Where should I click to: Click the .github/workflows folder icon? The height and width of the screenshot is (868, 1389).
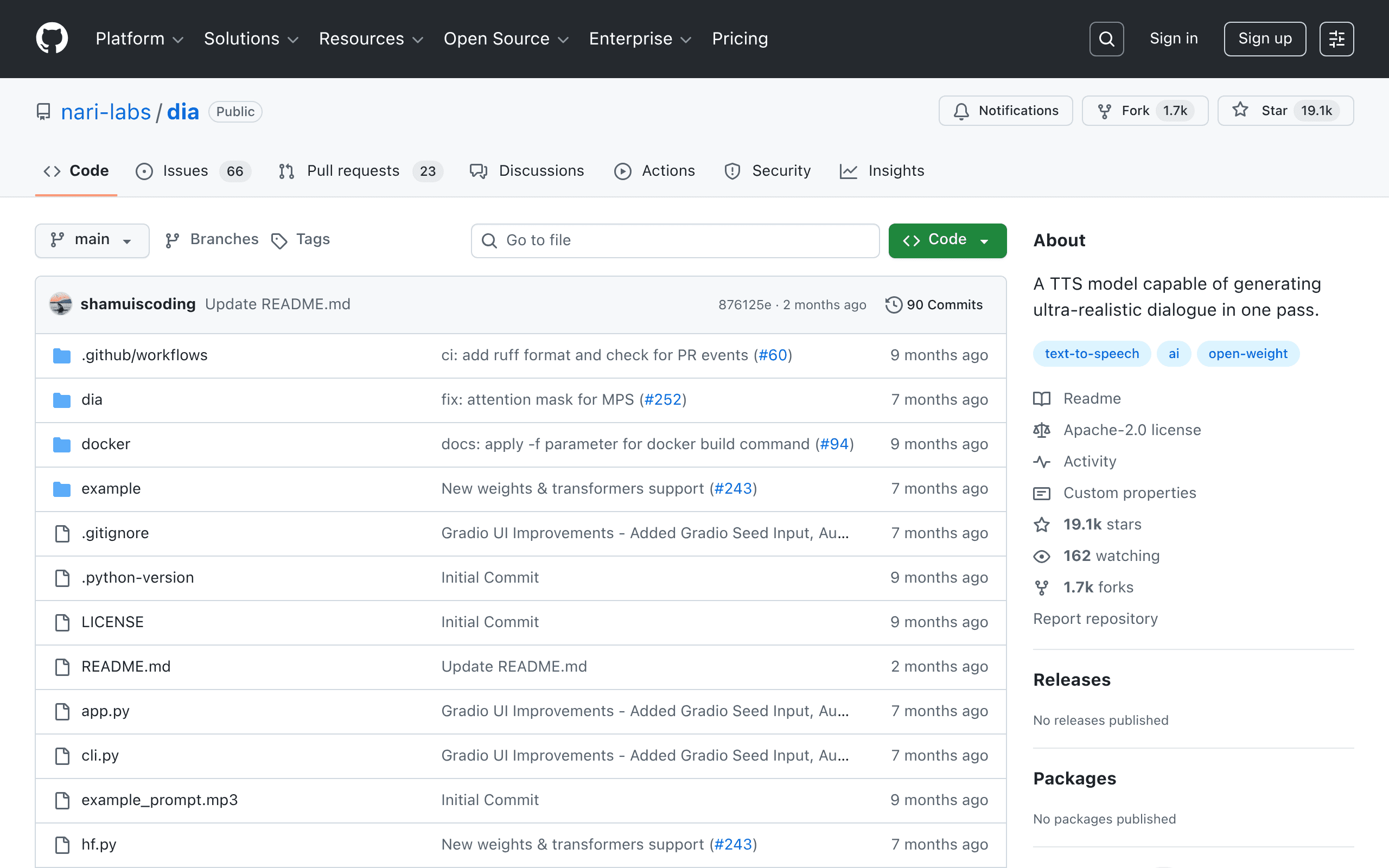61,355
